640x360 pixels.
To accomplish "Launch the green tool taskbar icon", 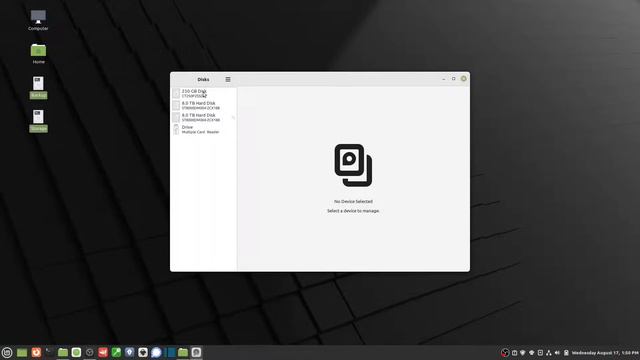I will pyautogui.click(x=116, y=352).
